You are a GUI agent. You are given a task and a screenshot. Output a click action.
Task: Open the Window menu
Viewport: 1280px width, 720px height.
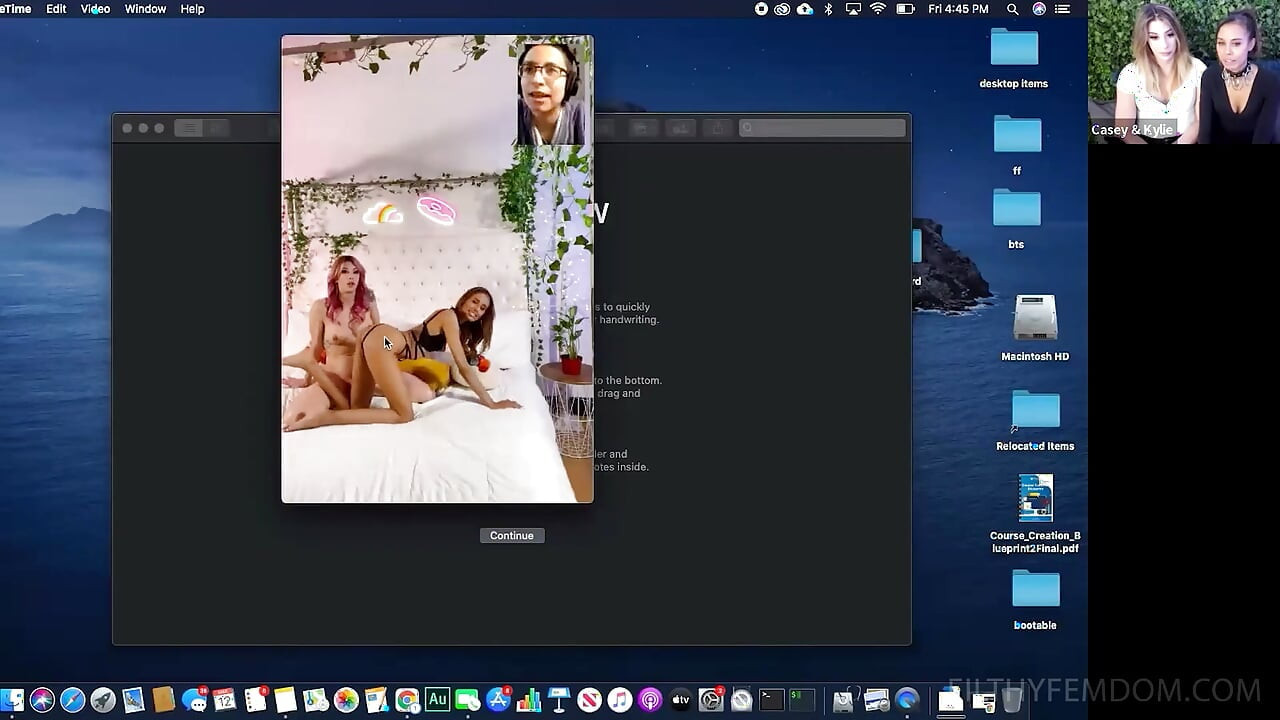pyautogui.click(x=145, y=9)
